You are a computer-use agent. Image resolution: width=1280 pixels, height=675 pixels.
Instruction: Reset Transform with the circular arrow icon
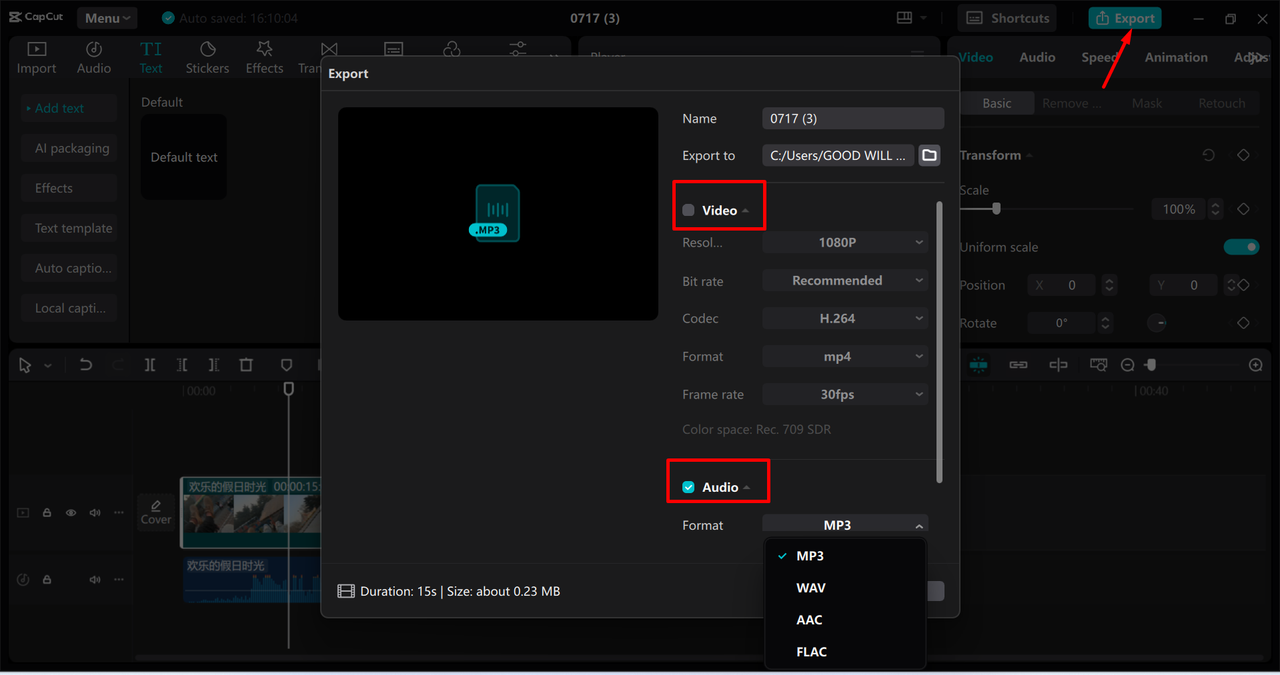pos(1209,155)
